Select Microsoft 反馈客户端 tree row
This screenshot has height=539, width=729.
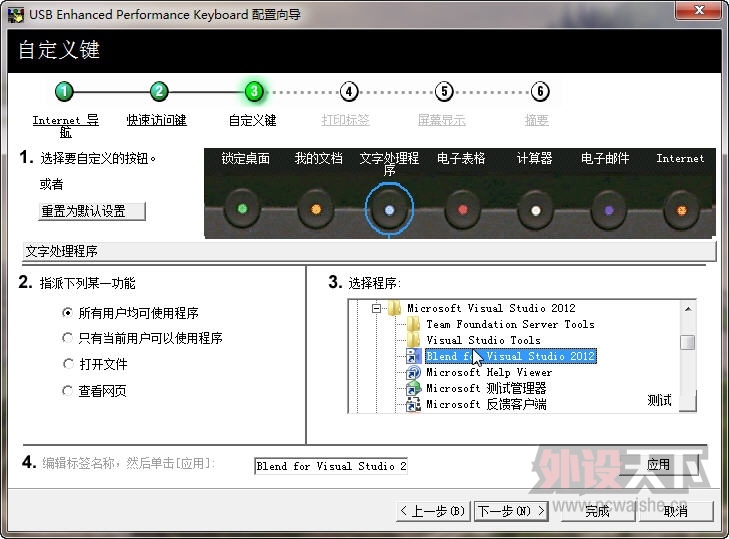tap(486, 404)
